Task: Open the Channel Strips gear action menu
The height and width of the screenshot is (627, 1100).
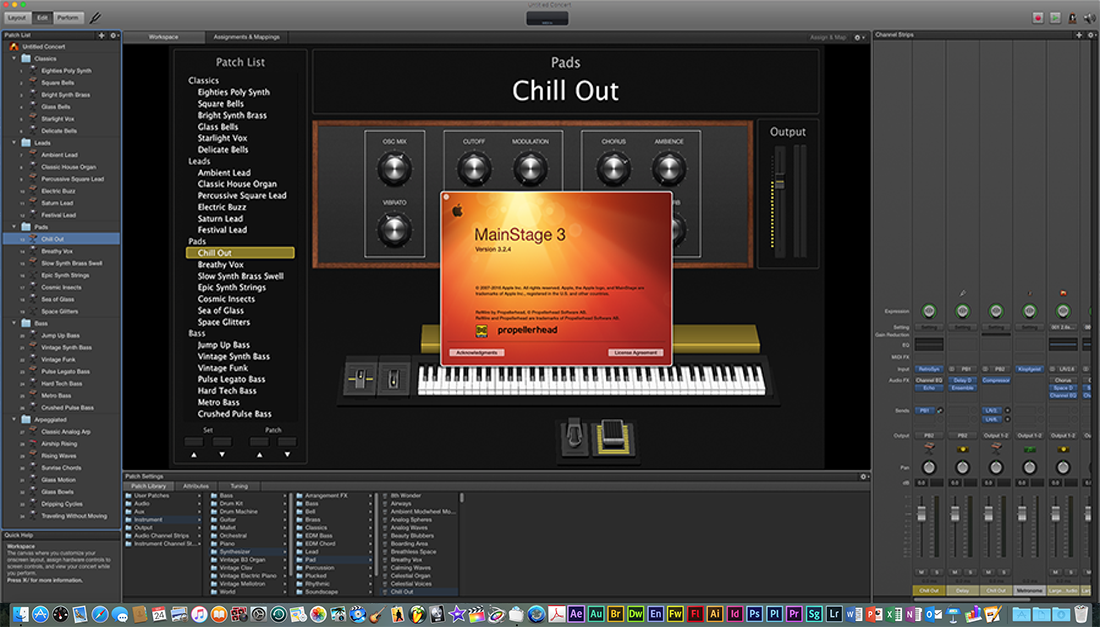Action: pyautogui.click(x=1092, y=34)
